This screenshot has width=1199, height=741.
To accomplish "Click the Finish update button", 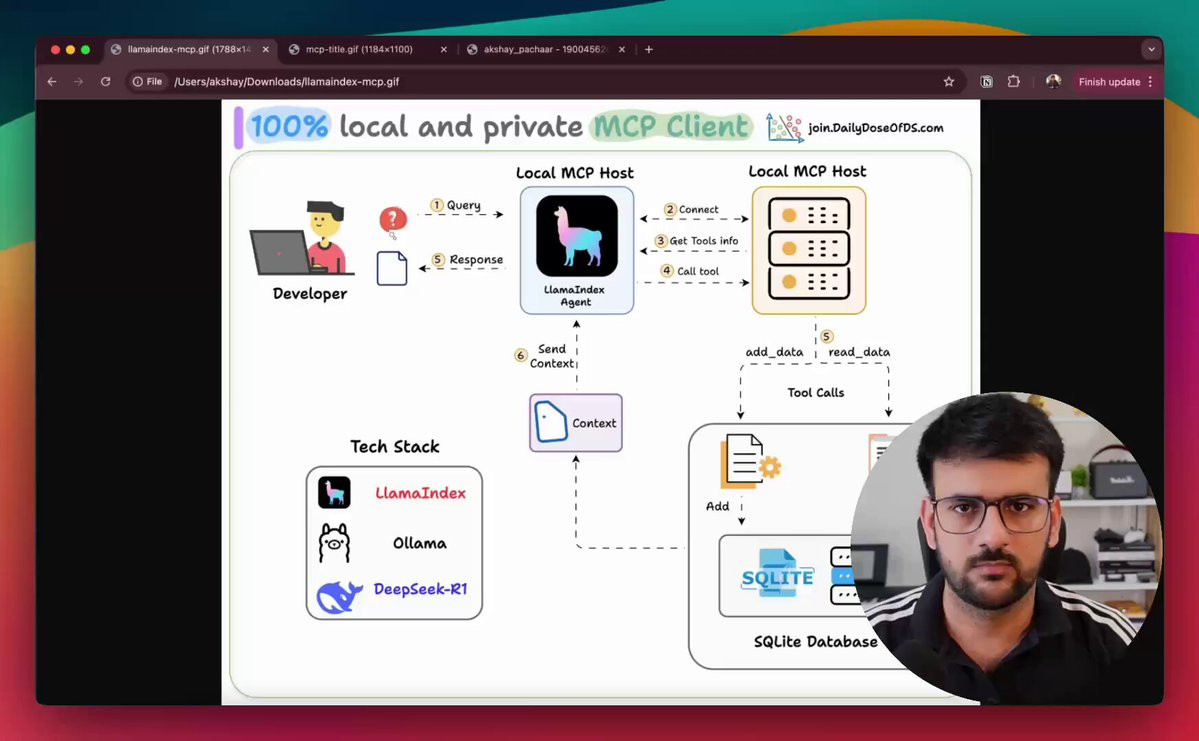I will (1109, 82).
